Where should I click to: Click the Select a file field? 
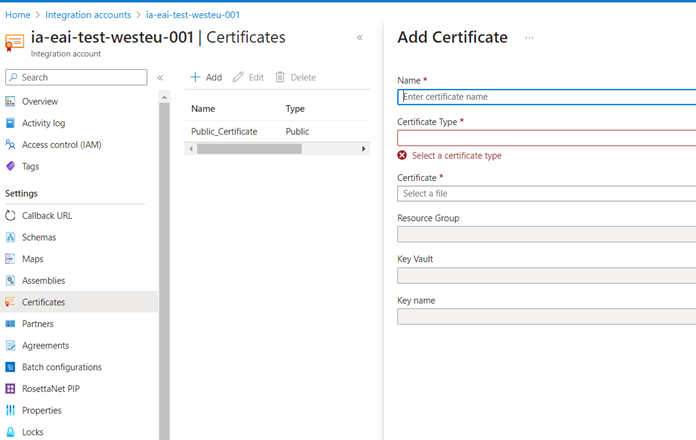tap(546, 194)
